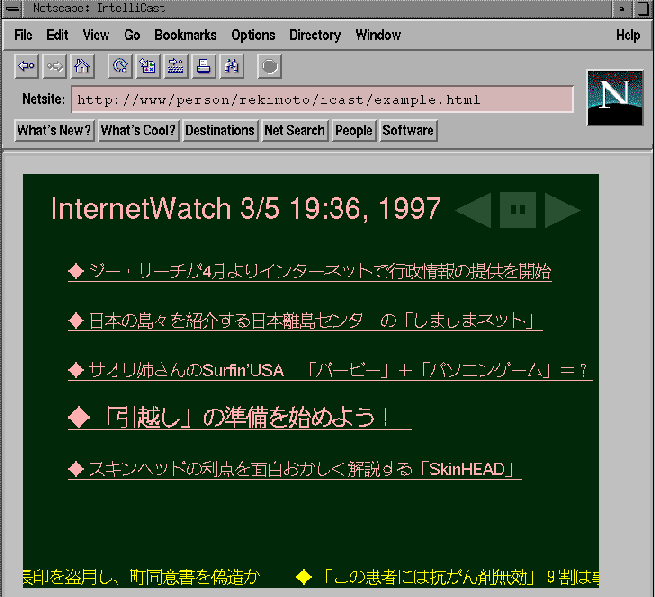655x597 pixels.
Task: Open the Bookmarks menu
Action: click(x=185, y=35)
